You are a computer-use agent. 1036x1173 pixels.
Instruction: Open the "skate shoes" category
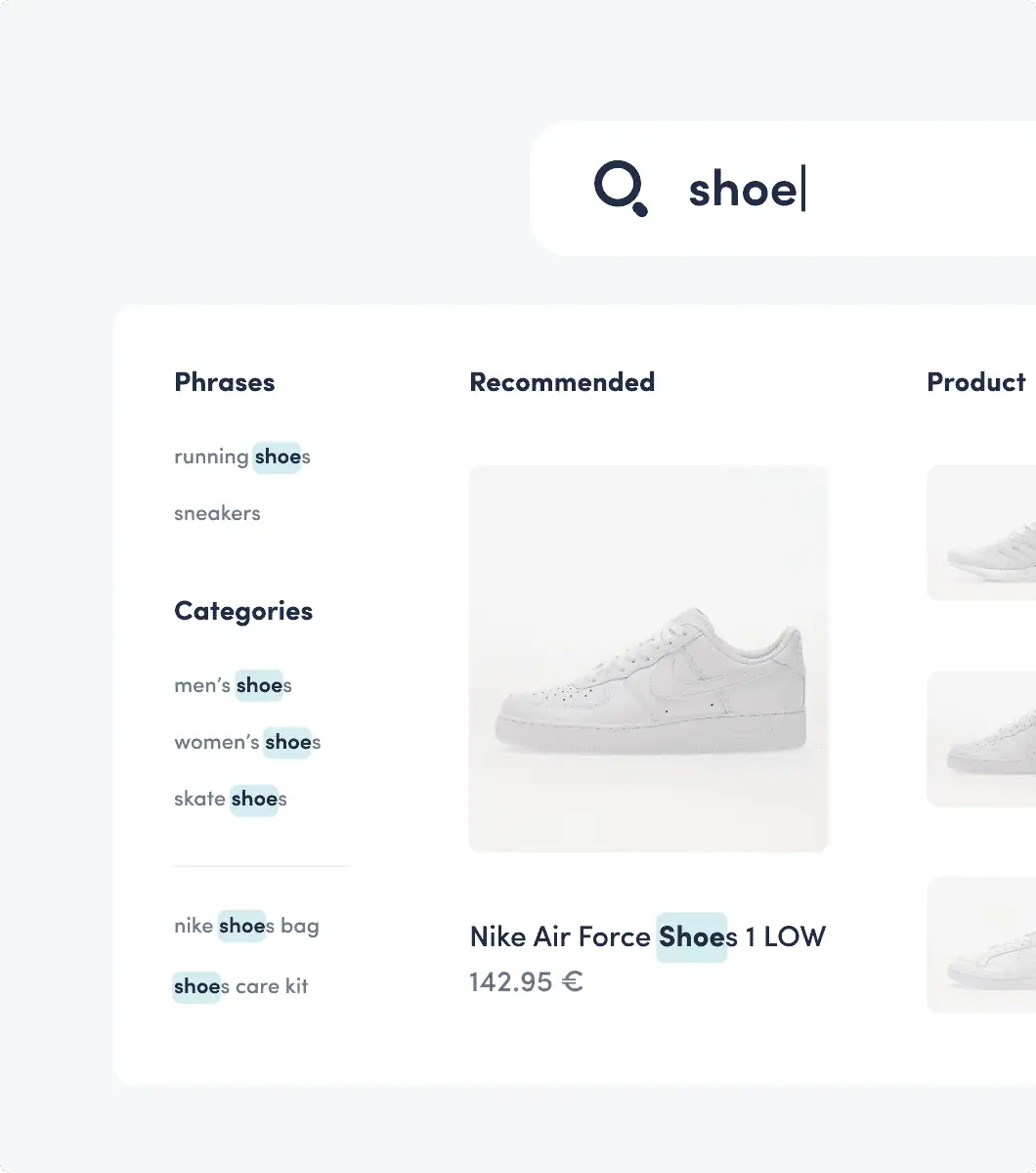[x=230, y=799]
